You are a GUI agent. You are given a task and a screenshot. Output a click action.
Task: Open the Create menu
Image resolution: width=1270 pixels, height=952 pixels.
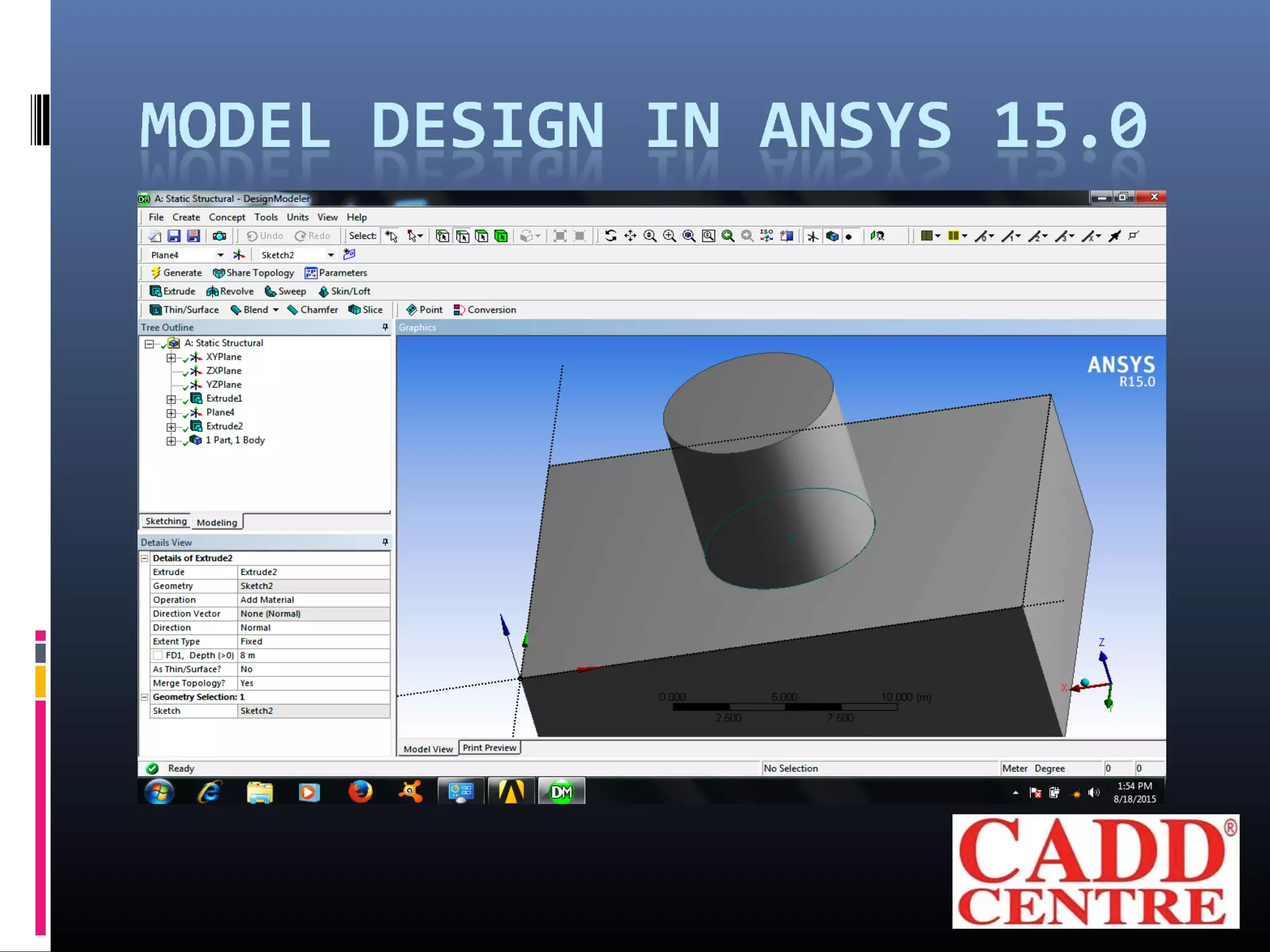[186, 217]
